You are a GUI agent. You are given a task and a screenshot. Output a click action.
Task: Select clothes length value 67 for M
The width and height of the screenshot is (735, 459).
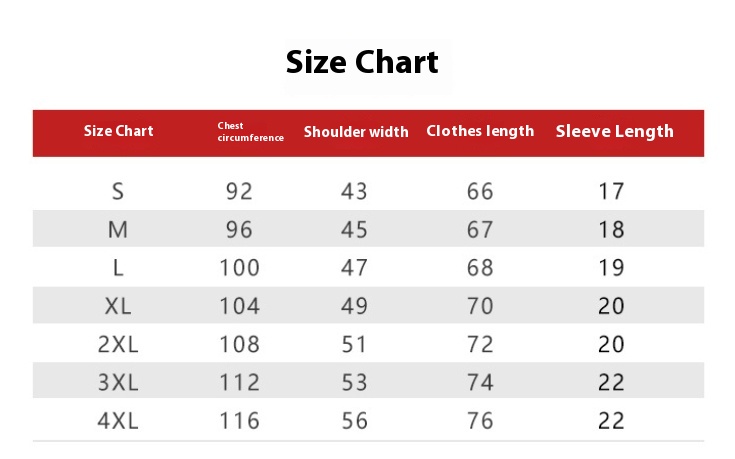coord(480,230)
